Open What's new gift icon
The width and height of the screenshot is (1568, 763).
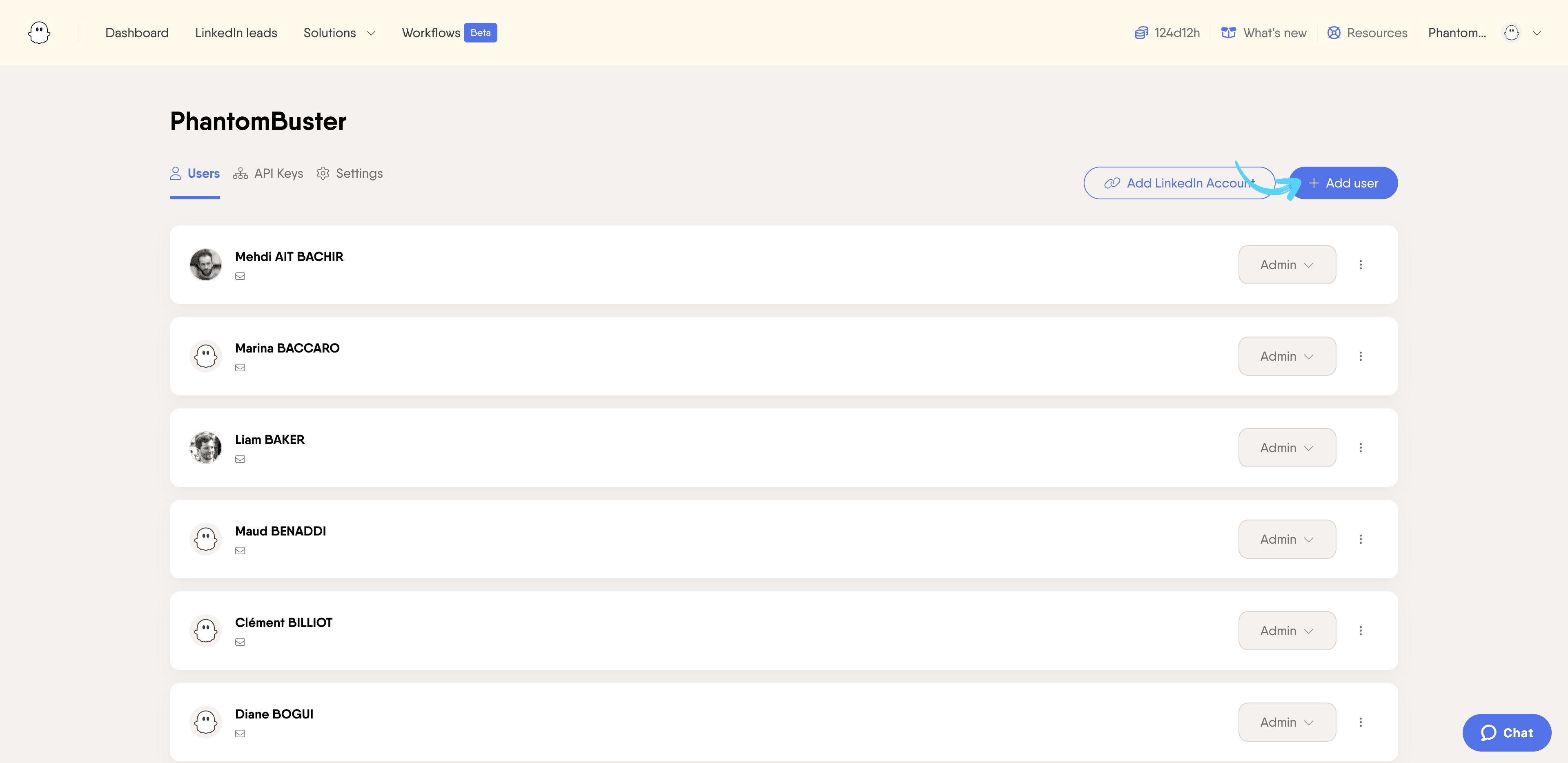pyautogui.click(x=1228, y=33)
